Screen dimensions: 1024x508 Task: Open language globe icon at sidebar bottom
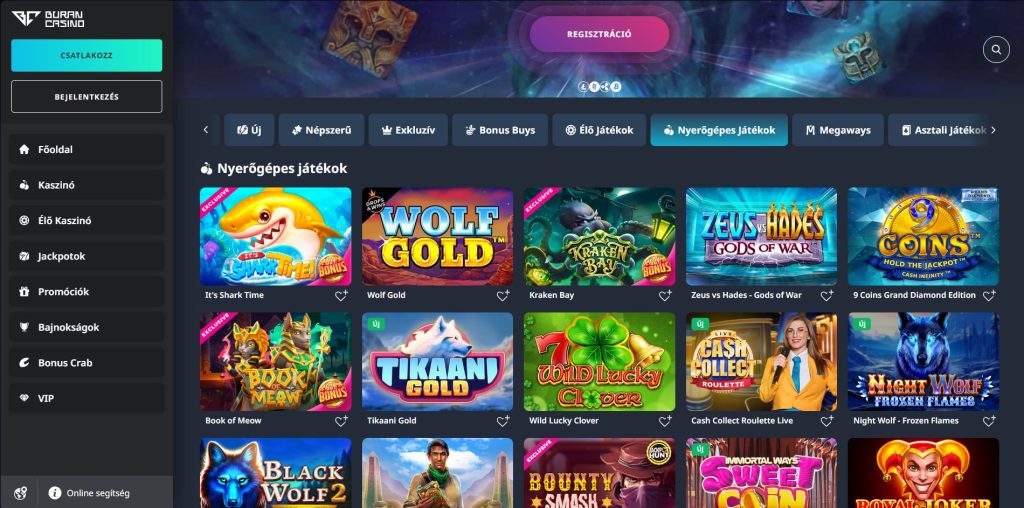(x=20, y=493)
